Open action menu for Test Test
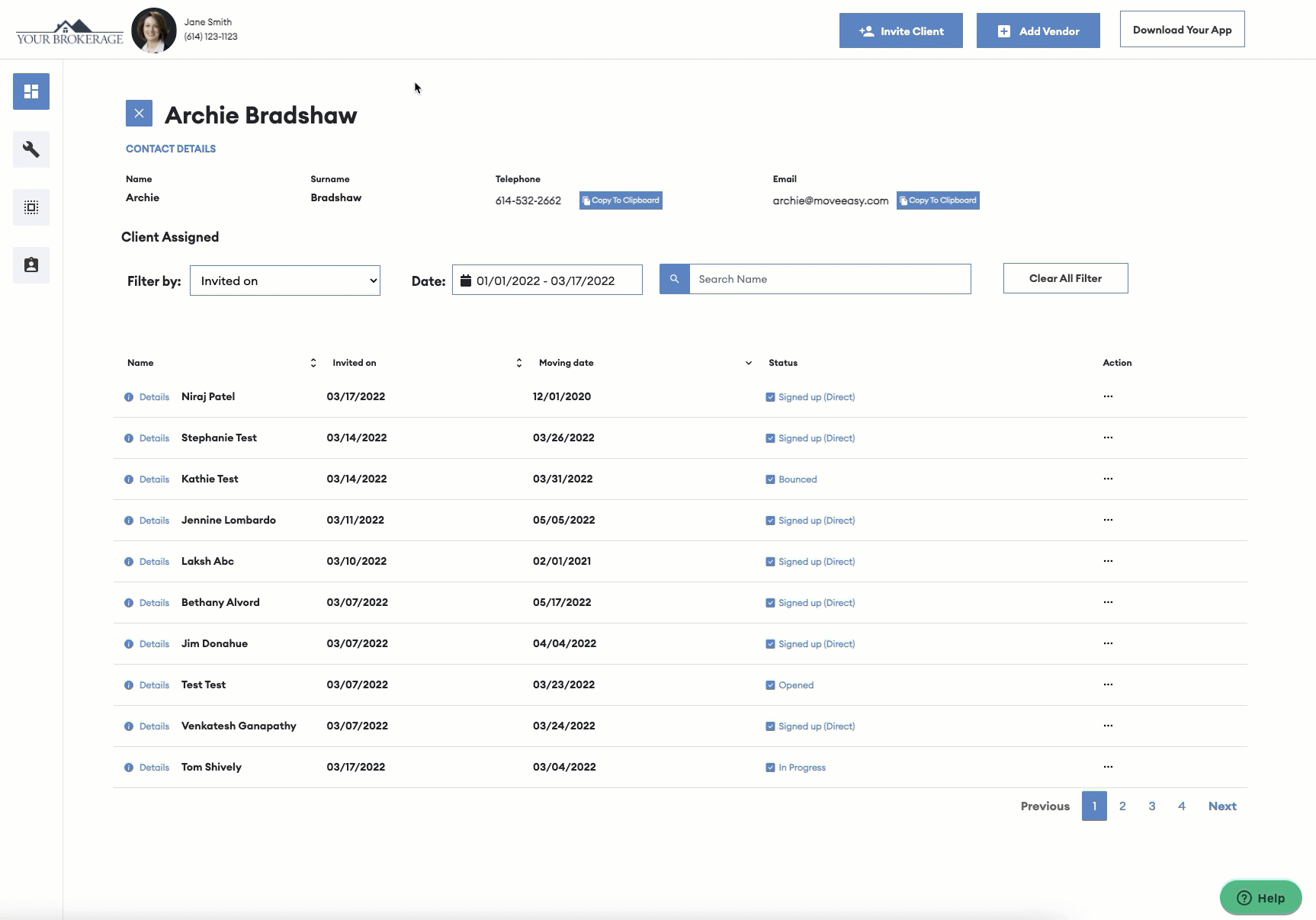This screenshot has height=920, width=1316. [x=1108, y=684]
